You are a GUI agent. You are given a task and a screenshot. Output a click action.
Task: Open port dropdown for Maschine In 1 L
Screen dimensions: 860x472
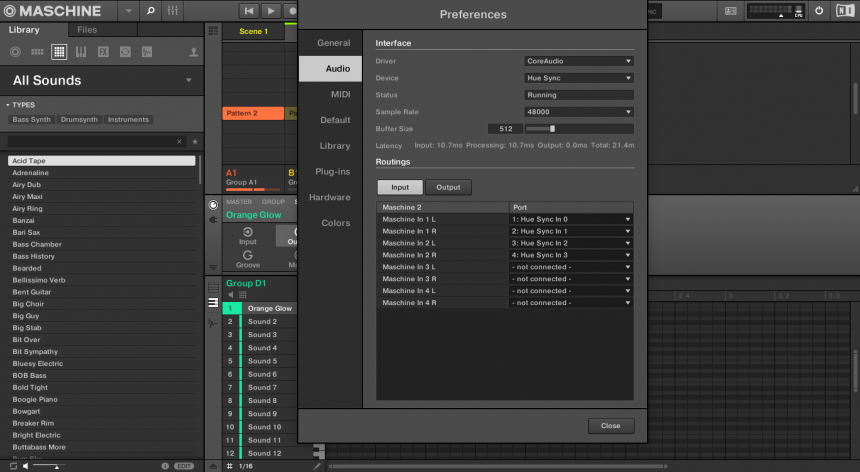571,219
